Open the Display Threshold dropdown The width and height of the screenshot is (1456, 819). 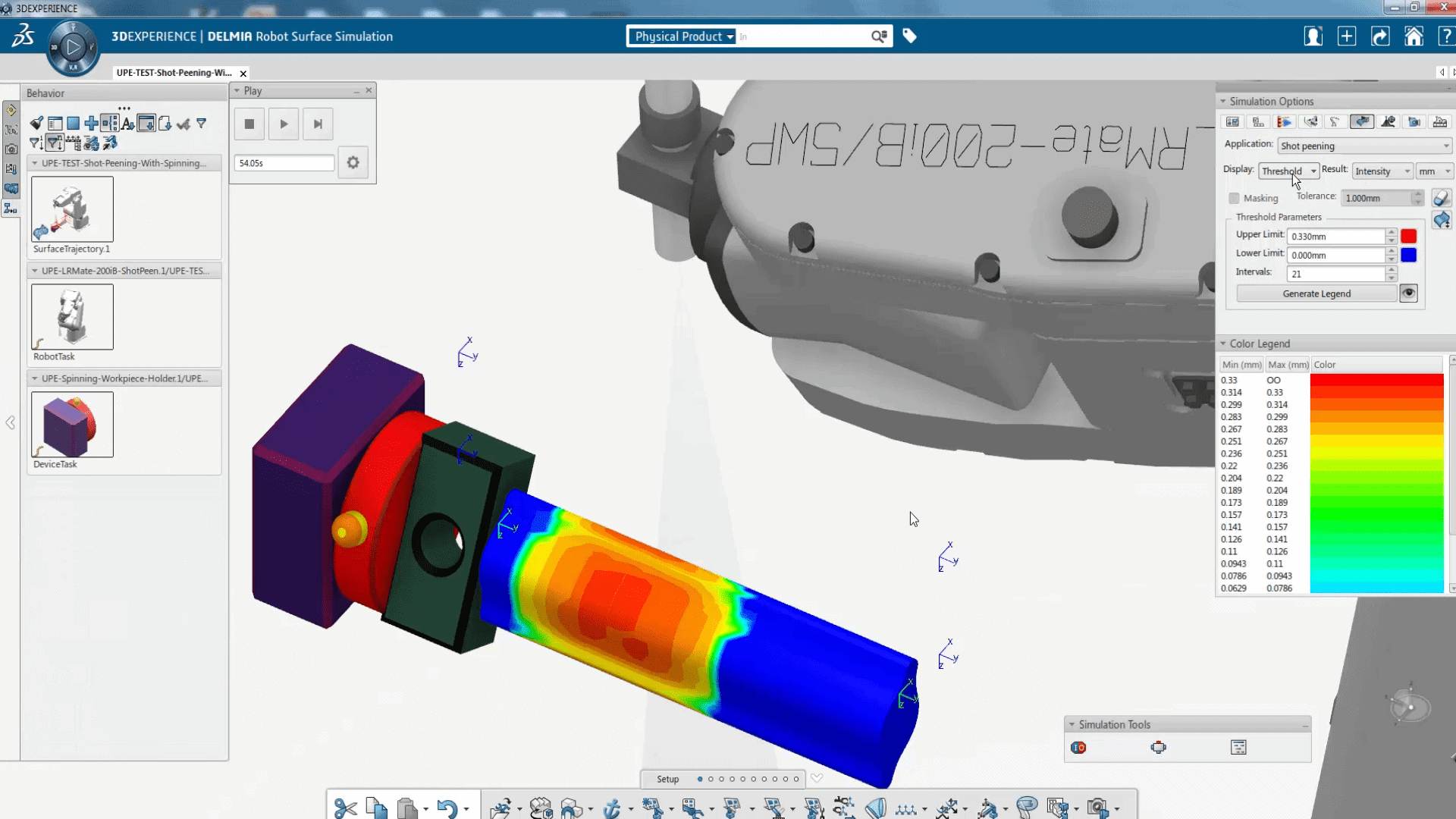[x=1288, y=171]
